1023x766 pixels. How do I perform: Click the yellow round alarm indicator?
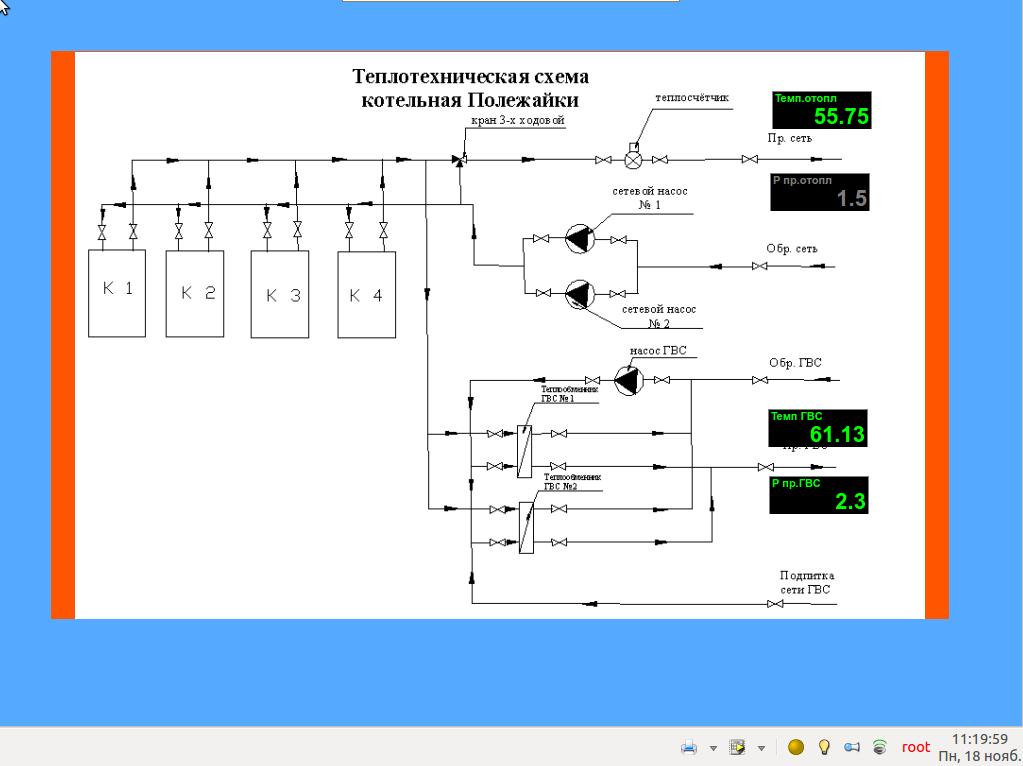[x=796, y=747]
